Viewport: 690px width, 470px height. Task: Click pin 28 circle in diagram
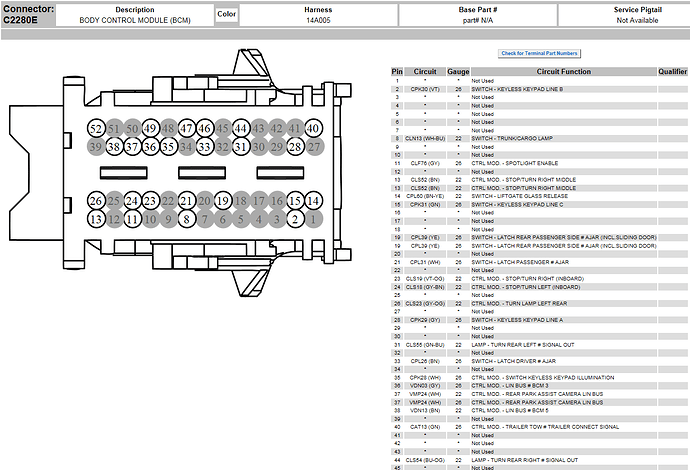click(295, 147)
